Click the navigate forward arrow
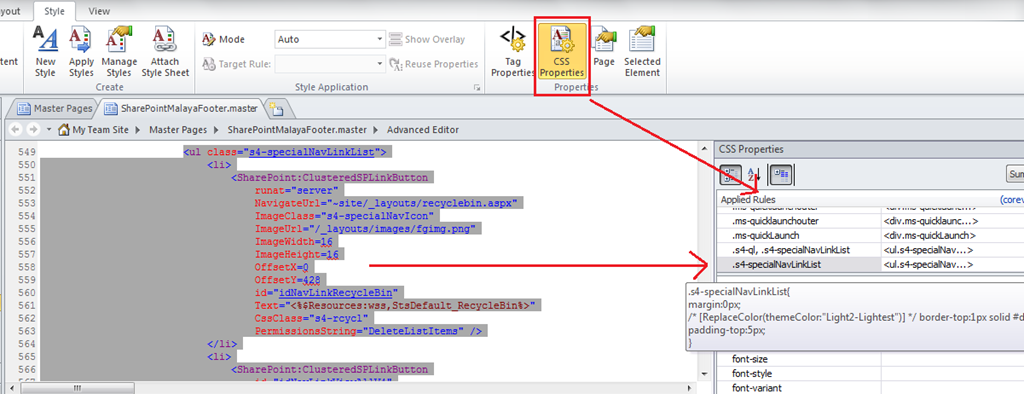1024x394 pixels. pos(32,129)
